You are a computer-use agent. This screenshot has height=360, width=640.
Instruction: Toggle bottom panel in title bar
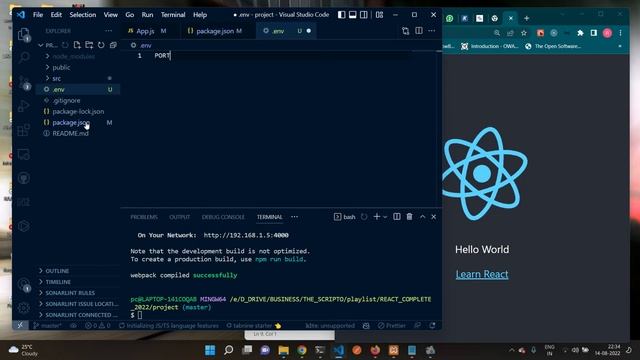point(353,15)
